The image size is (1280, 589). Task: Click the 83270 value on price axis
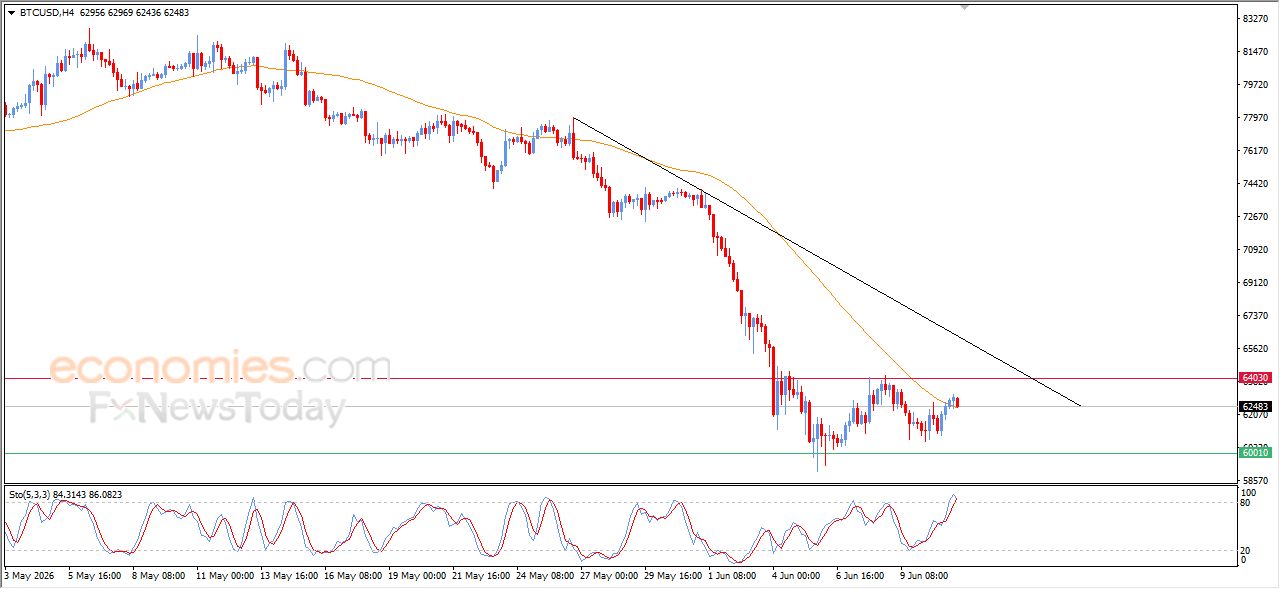(x=1255, y=18)
